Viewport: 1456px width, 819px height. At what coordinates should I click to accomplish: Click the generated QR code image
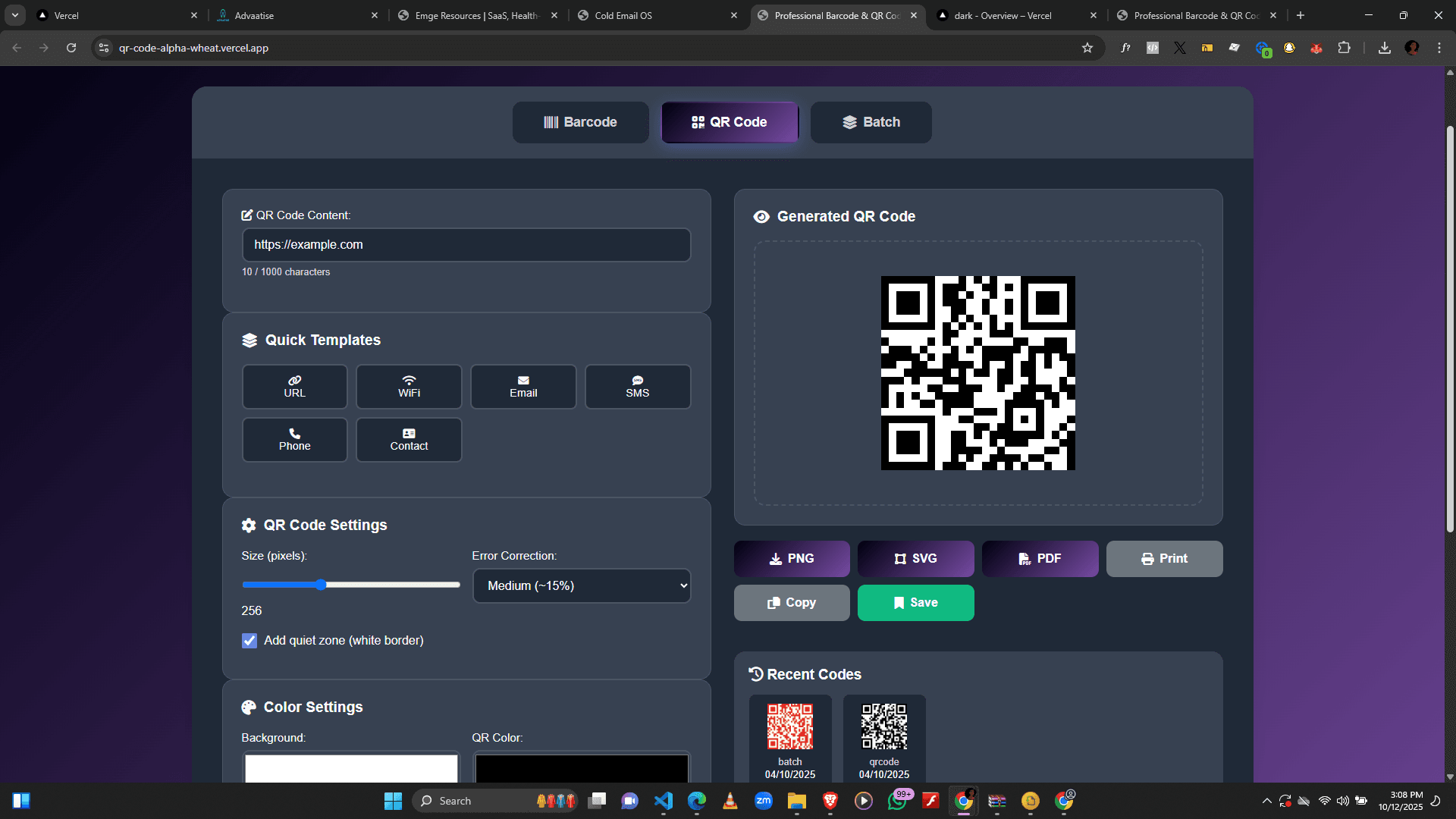[x=978, y=373]
